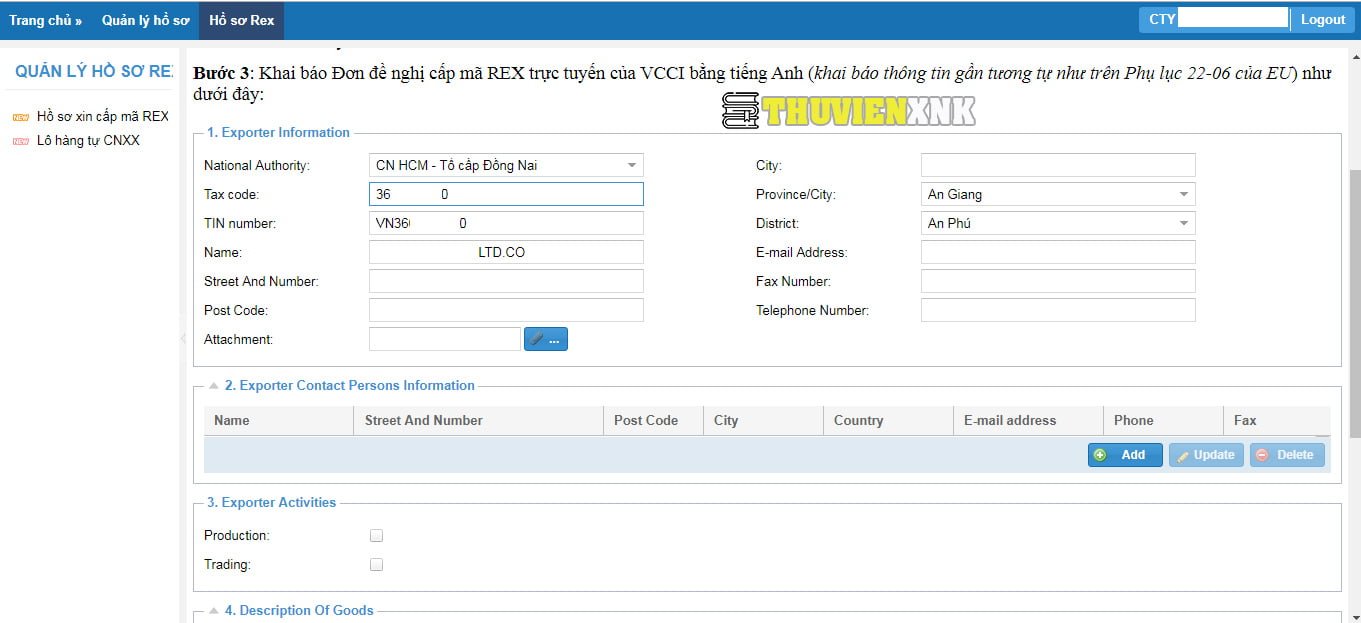Screen dimensions: 1361x623
Task: Click the Delete contact button
Action: (x=1287, y=455)
